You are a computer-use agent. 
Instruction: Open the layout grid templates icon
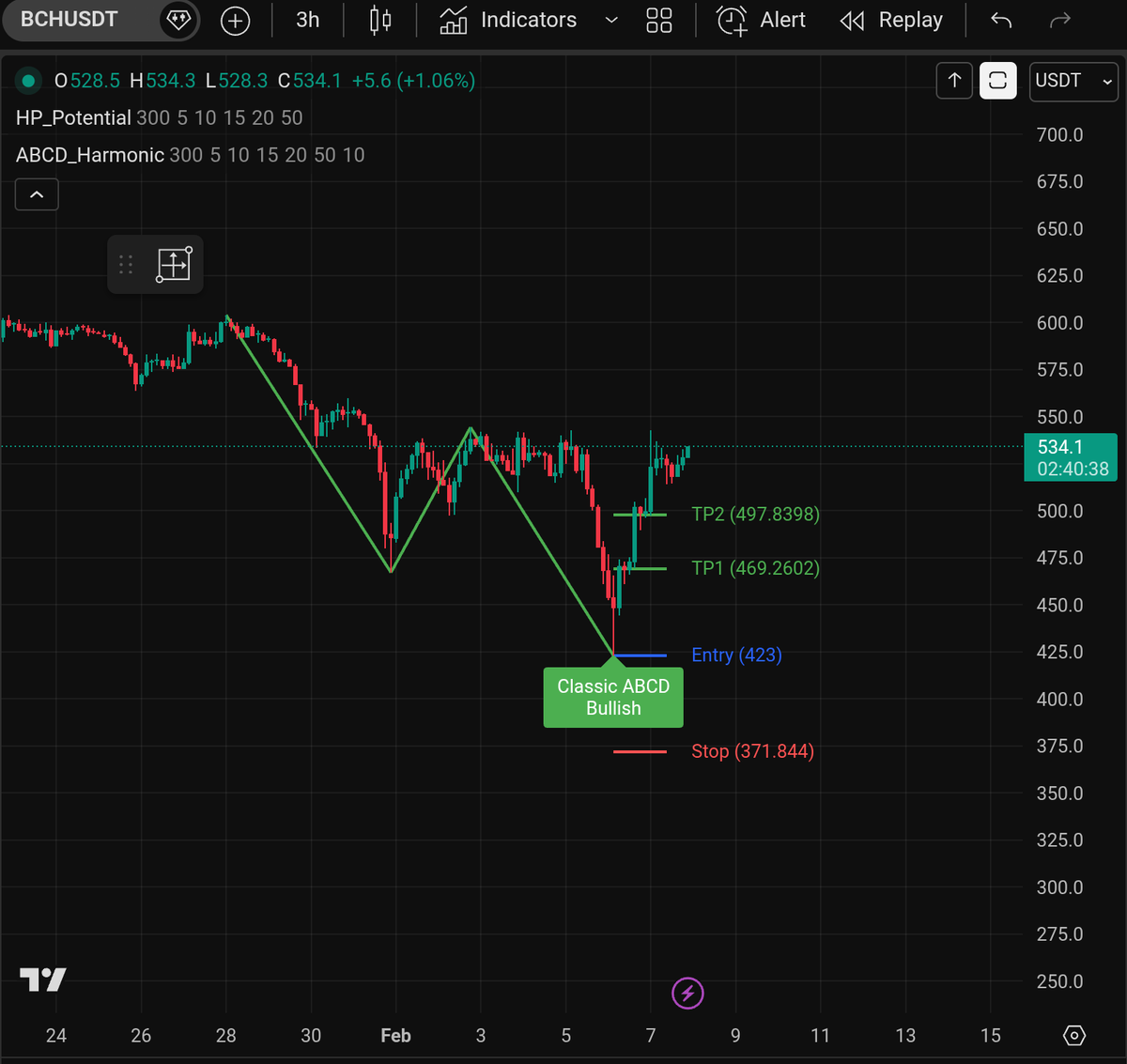coord(659,20)
